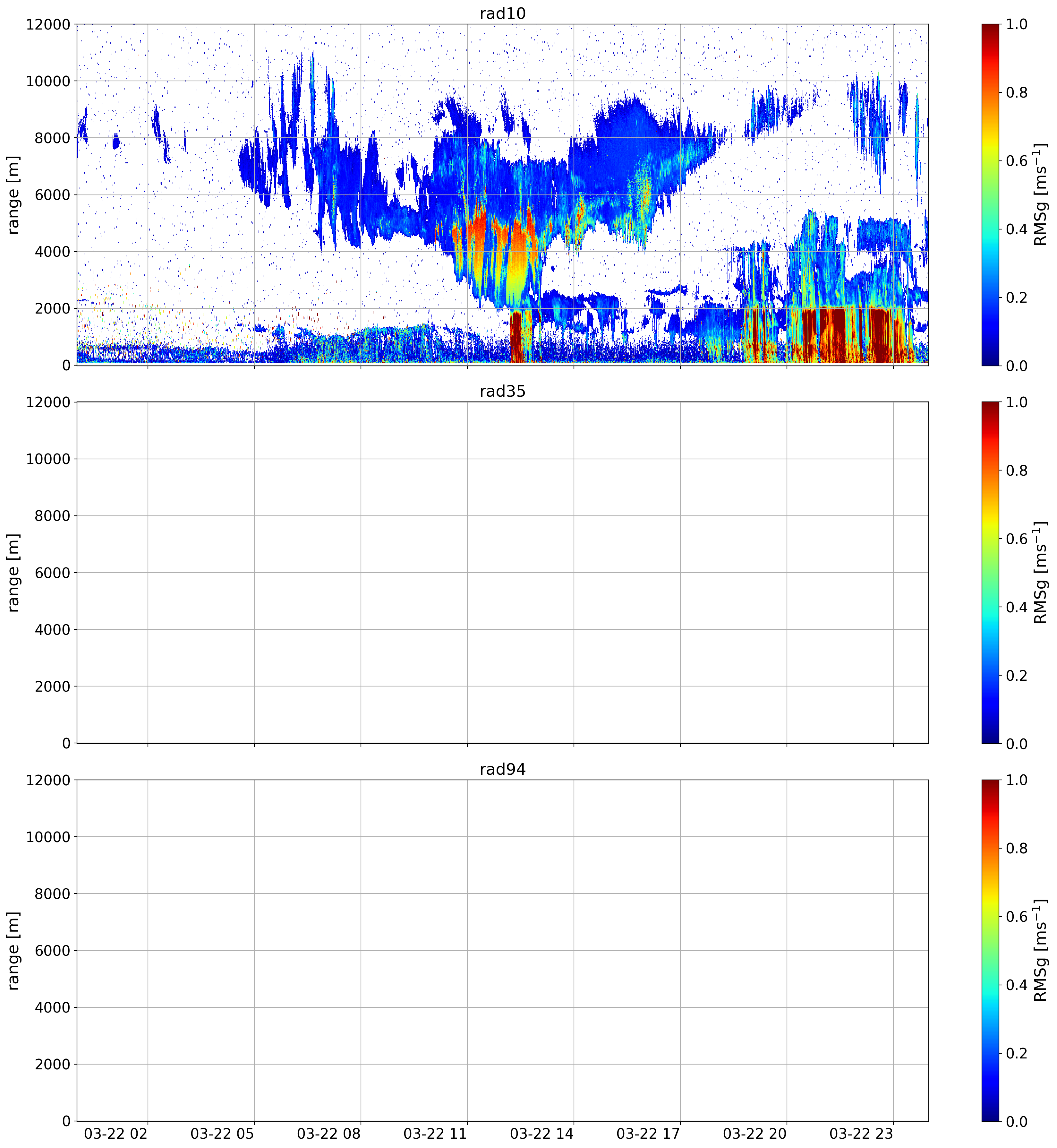Click the 10000 range tick on rad35
This screenshot has height=1148, width=1057.
[x=48, y=459]
